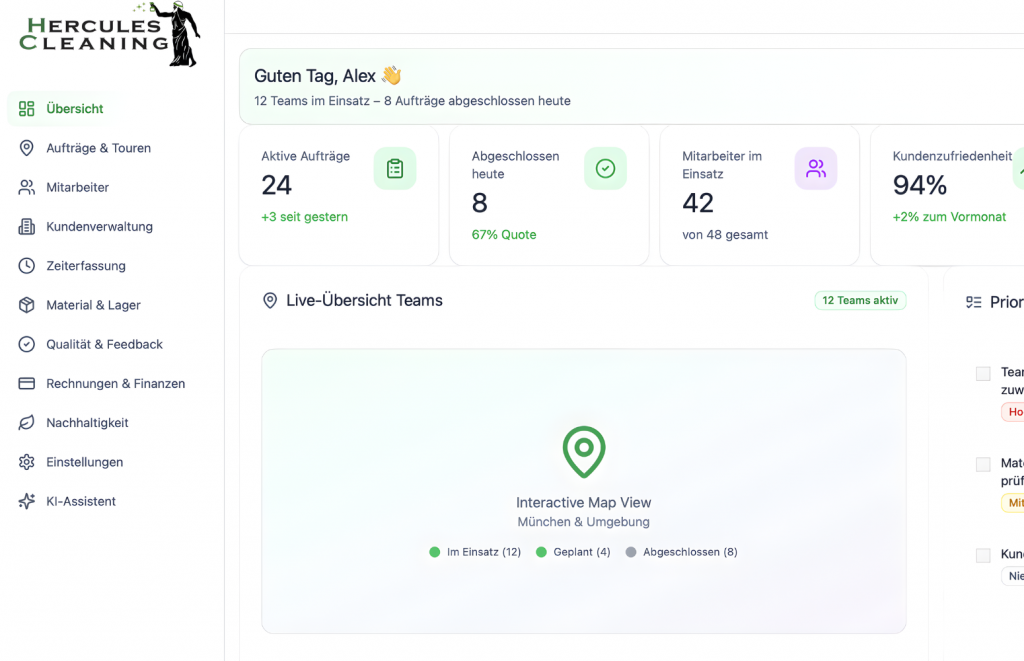Select Qualität & Feedback menu item
The image size is (1024, 661).
[x=104, y=344]
